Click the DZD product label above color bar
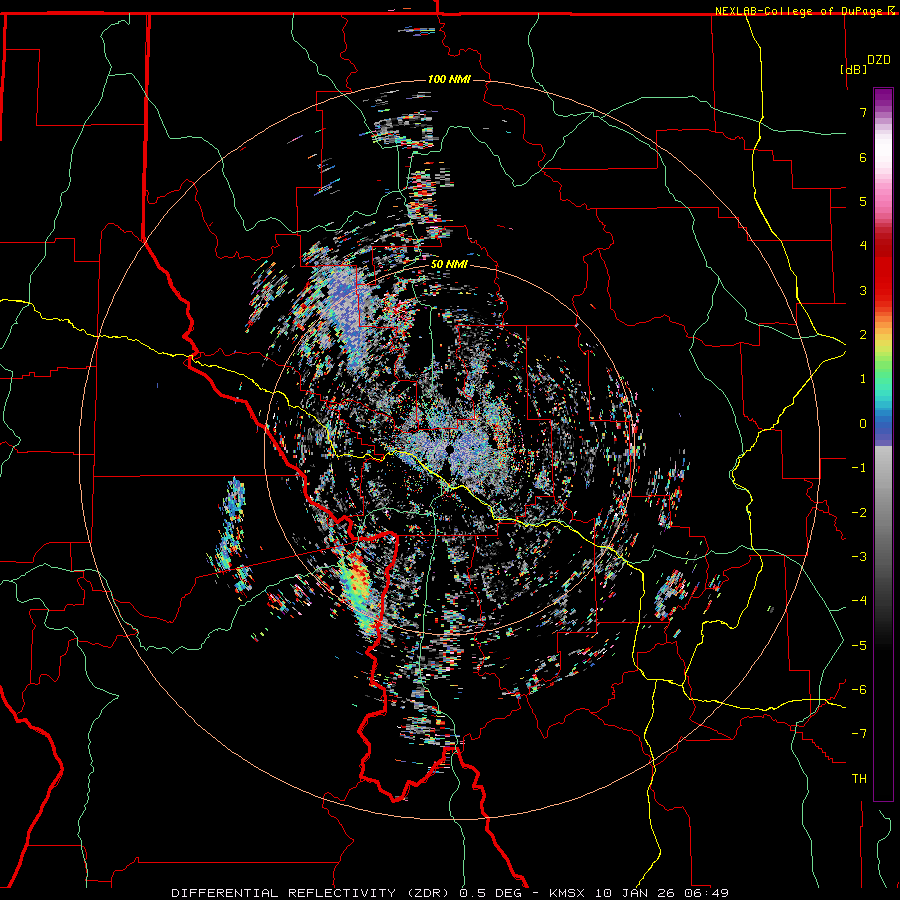900x900 pixels. pyautogui.click(x=879, y=60)
